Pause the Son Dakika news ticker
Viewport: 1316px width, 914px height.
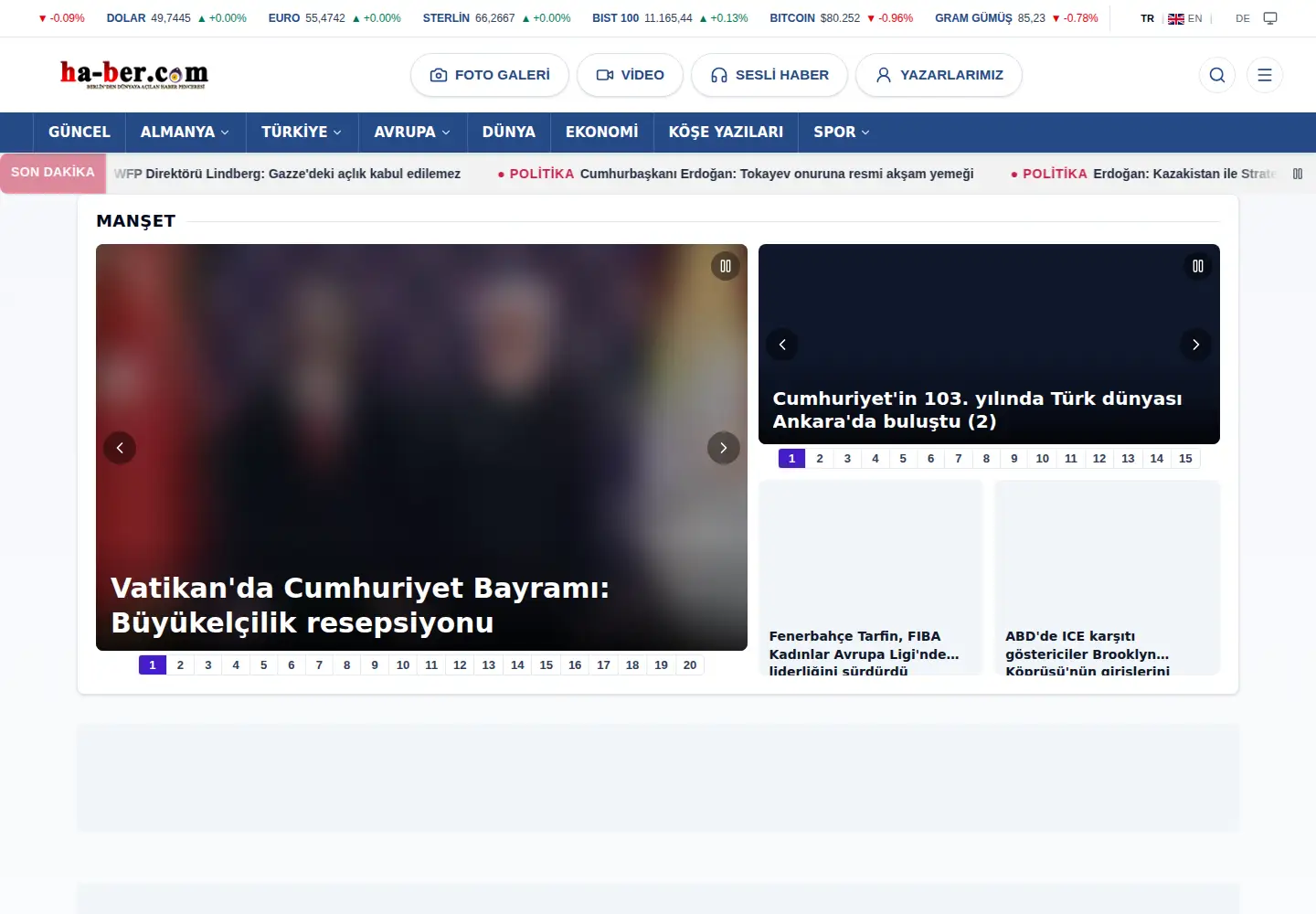pos(1298,174)
